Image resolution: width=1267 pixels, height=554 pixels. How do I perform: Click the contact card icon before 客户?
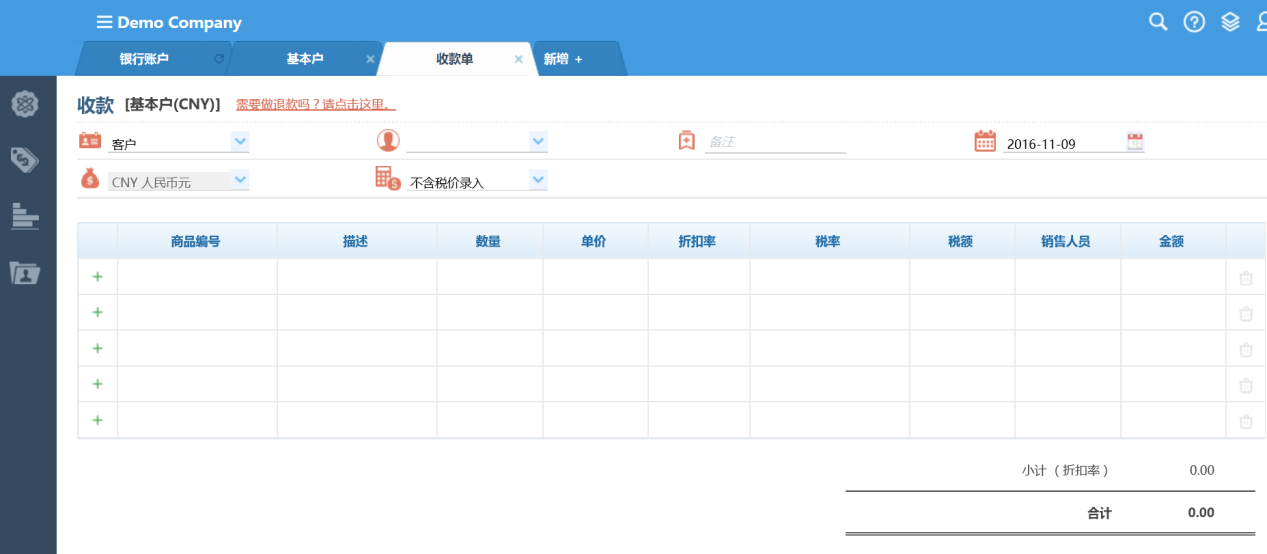90,140
